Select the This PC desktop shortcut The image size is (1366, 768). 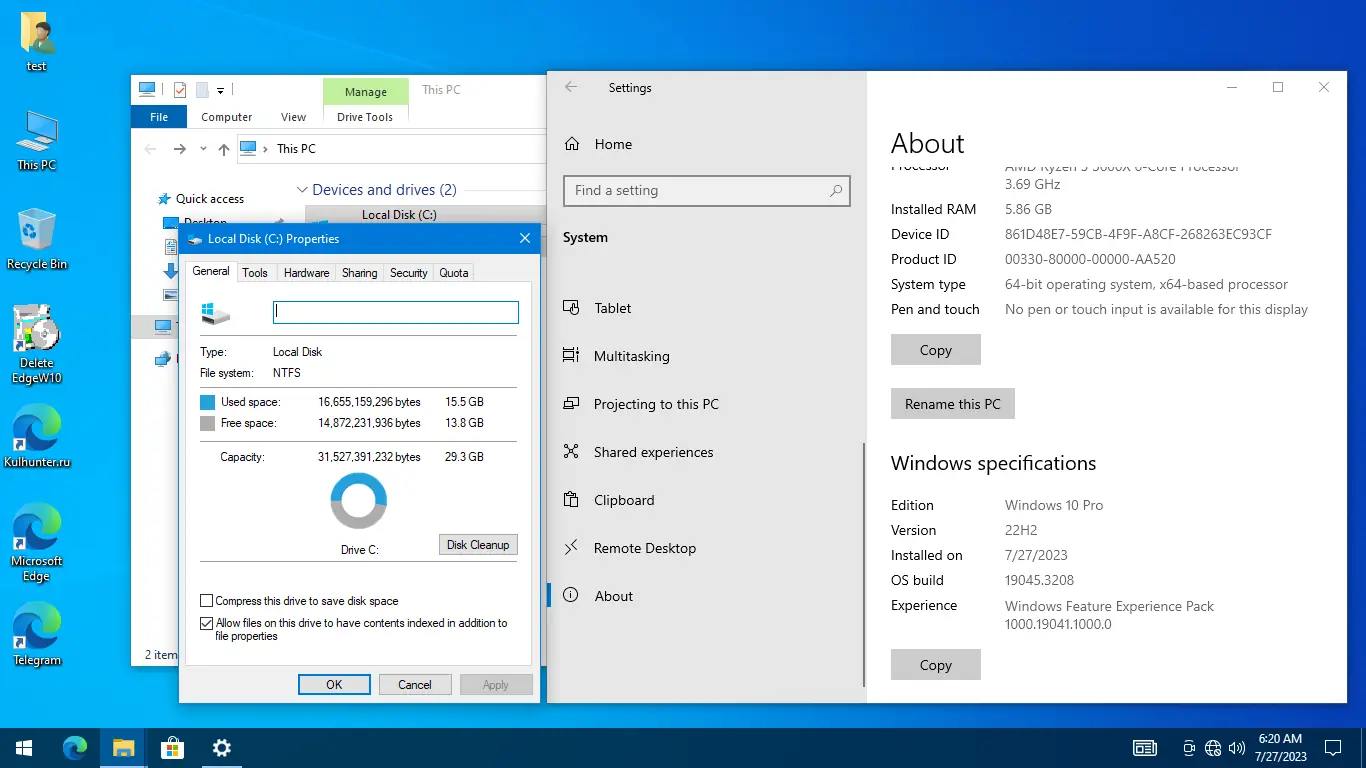point(37,141)
